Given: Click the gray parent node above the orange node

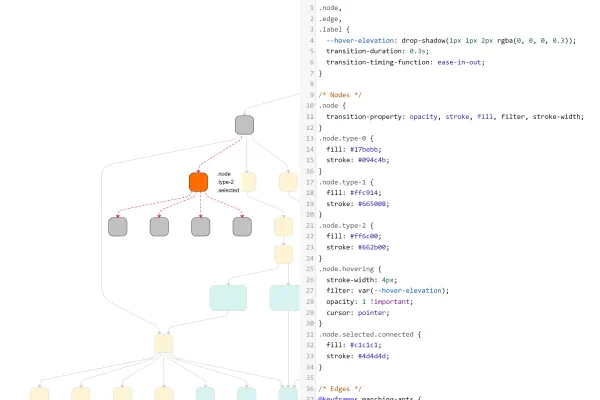Looking at the screenshot, I should (x=245, y=125).
